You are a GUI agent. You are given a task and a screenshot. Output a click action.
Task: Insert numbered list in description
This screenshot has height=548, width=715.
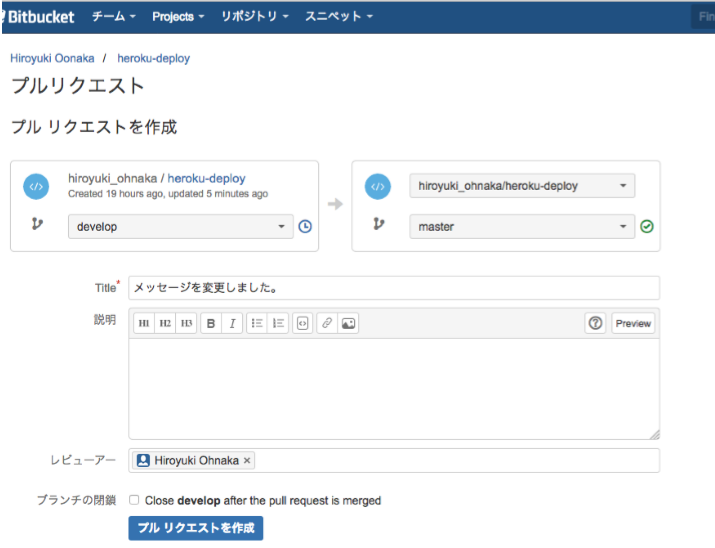point(278,323)
